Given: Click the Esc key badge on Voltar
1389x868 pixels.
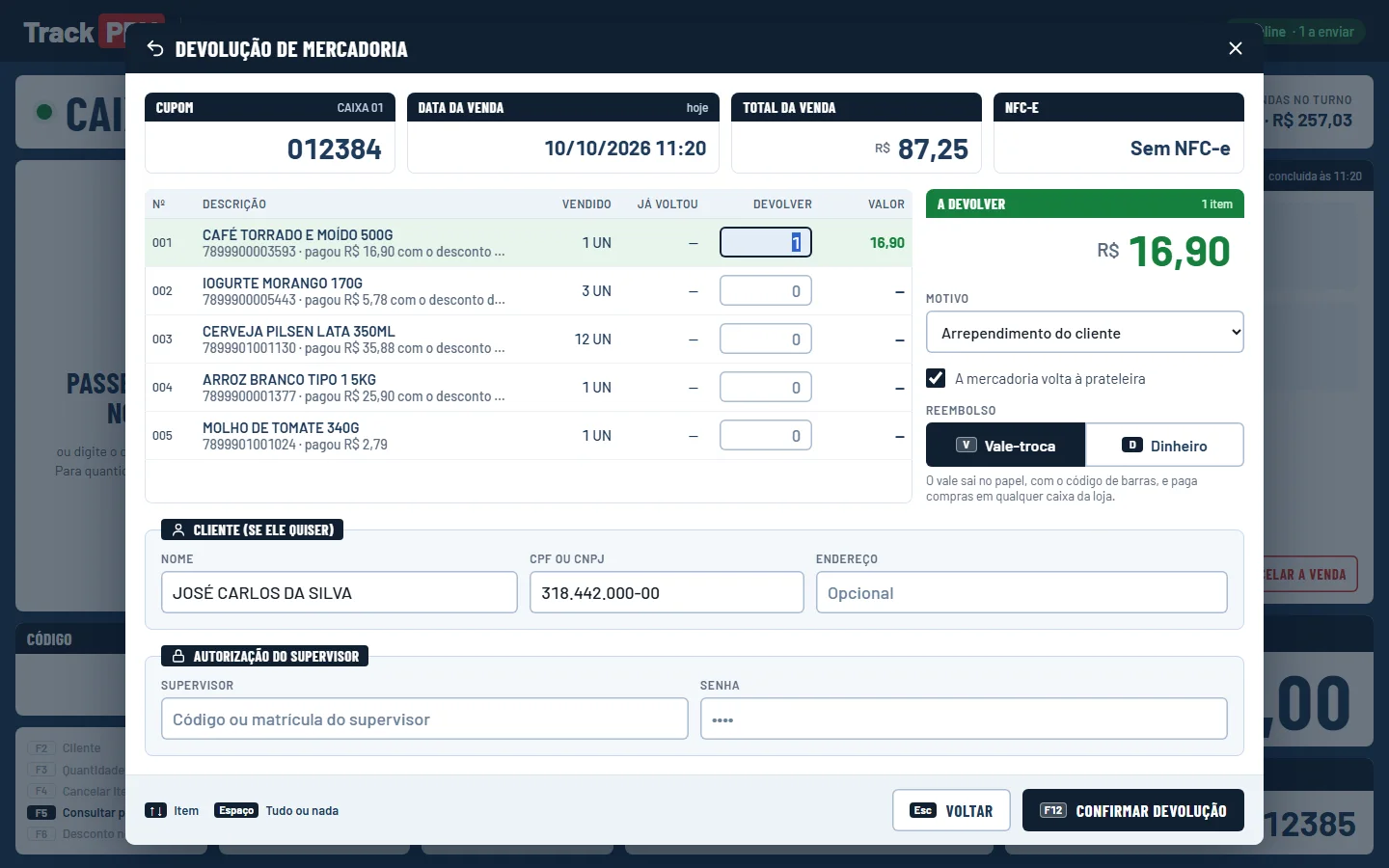Looking at the screenshot, I should (923, 810).
